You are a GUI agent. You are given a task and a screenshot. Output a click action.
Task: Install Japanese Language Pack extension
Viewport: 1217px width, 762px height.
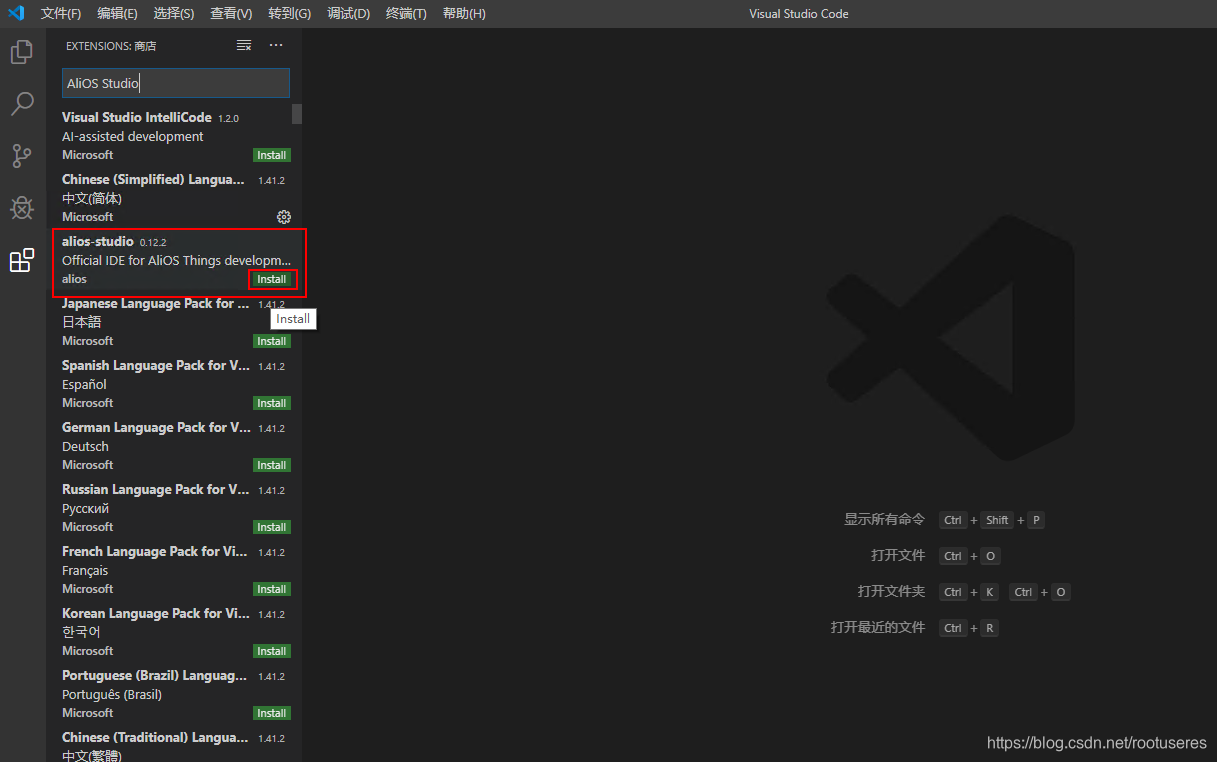tap(272, 341)
